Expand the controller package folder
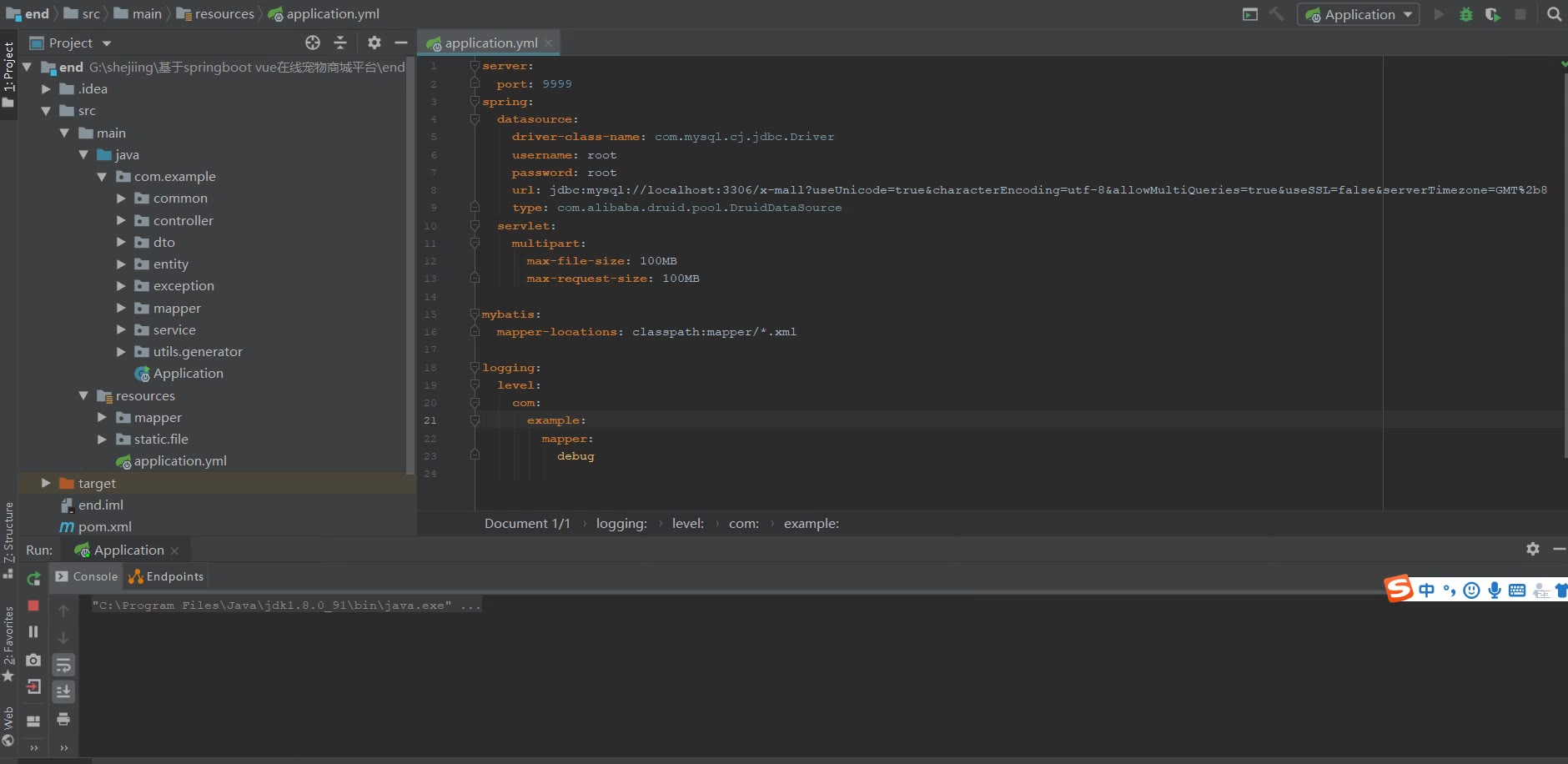The height and width of the screenshot is (764, 1568). 121,220
